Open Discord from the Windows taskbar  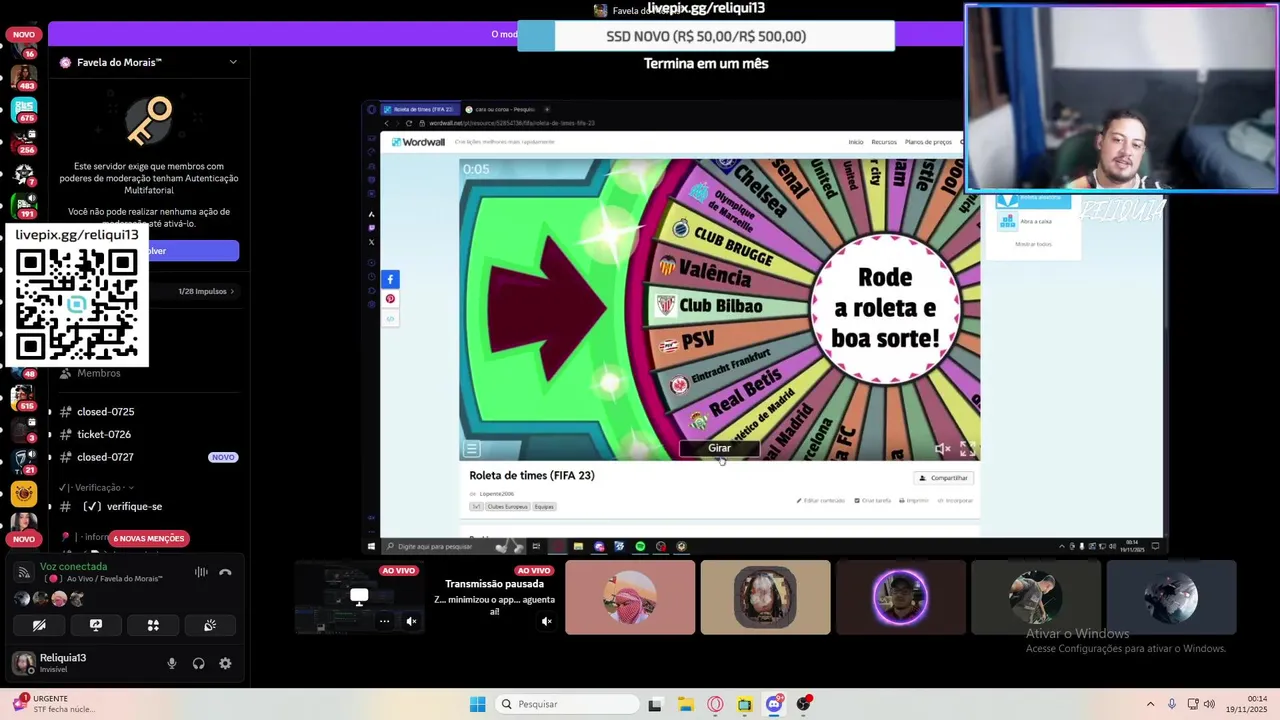pyautogui.click(x=774, y=704)
